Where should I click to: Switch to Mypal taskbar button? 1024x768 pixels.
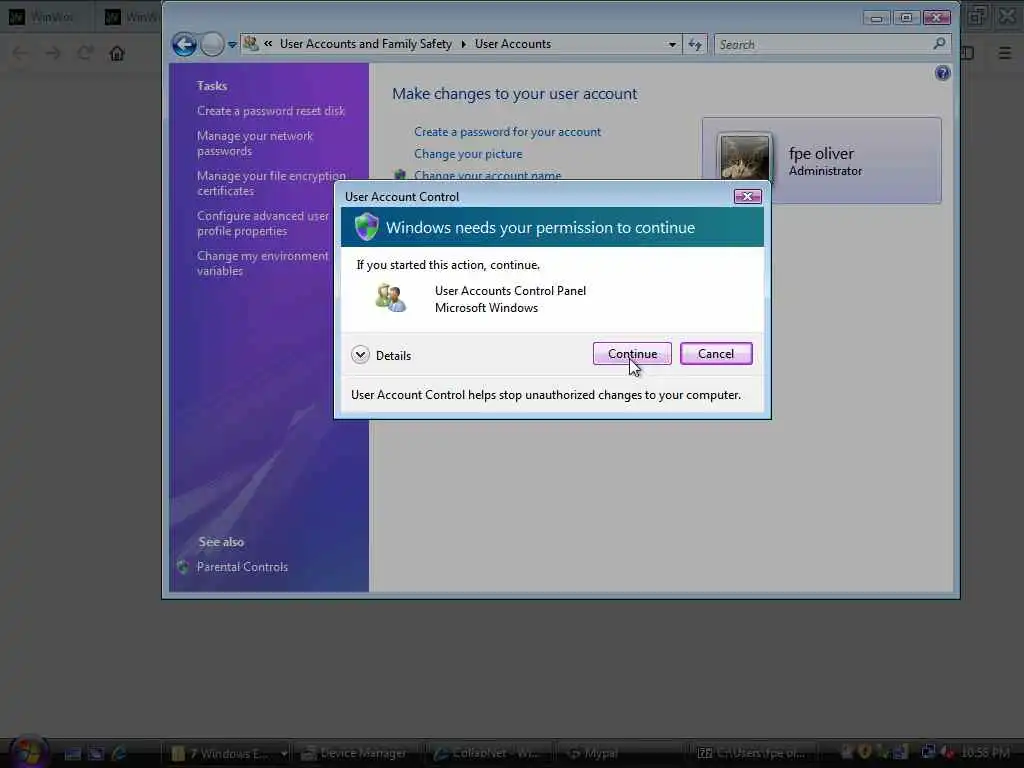(620, 754)
